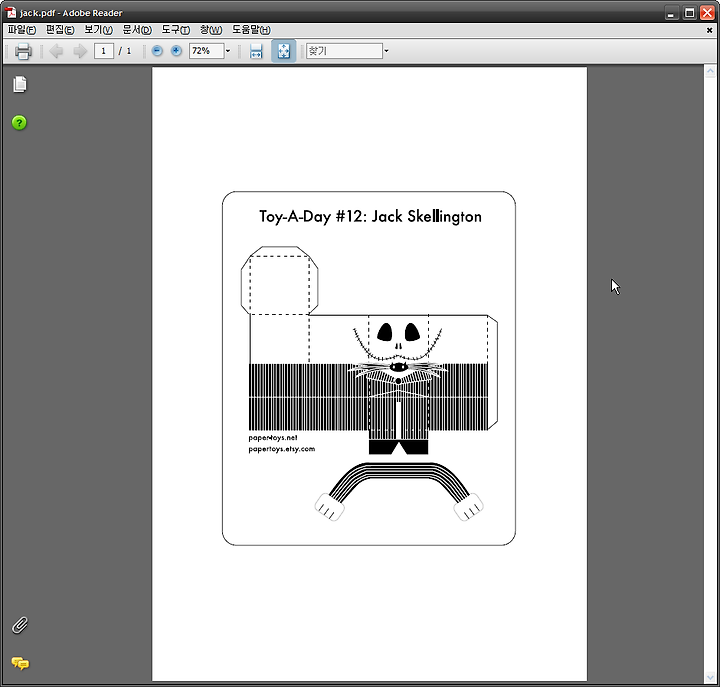The image size is (720, 687).
Task: Open the green How To help icon
Action: click(x=19, y=123)
